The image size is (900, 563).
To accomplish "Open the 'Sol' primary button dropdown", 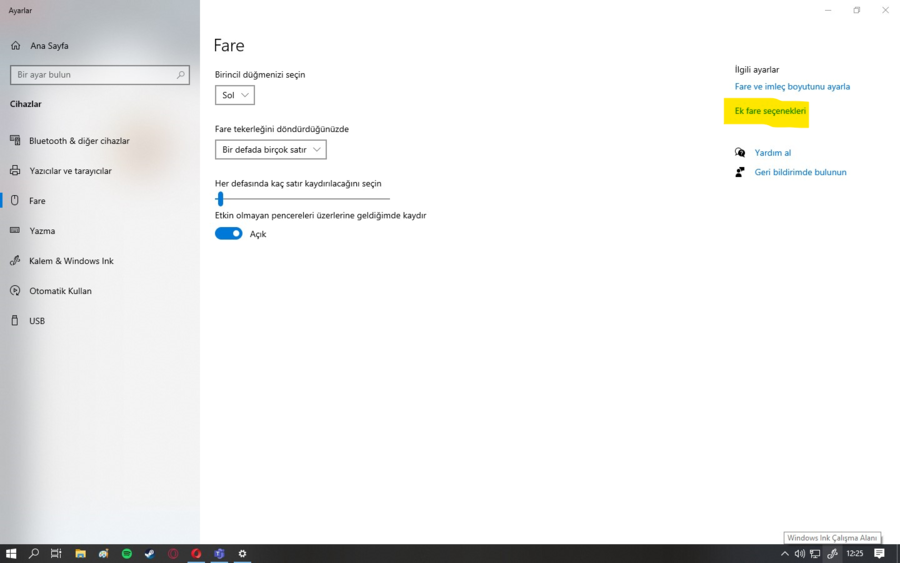I will coord(235,95).
